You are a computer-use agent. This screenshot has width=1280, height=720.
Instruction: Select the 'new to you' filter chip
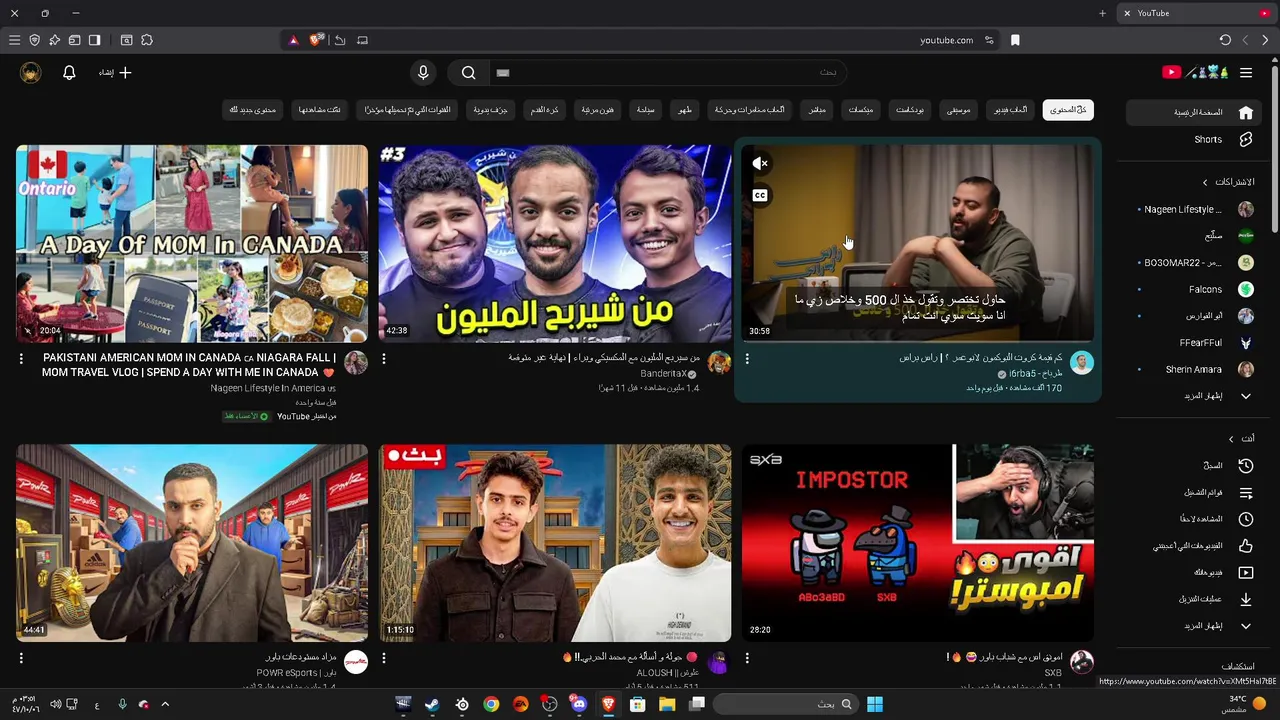252,110
